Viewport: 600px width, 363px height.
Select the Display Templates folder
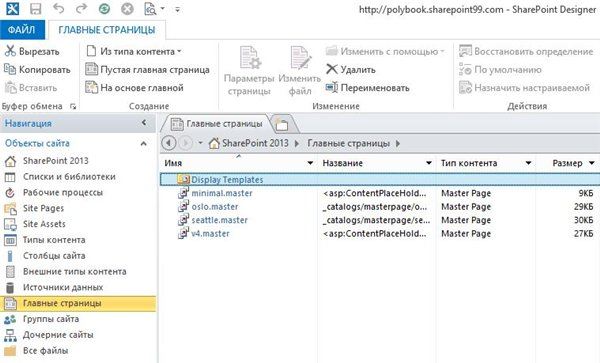(x=380, y=179)
